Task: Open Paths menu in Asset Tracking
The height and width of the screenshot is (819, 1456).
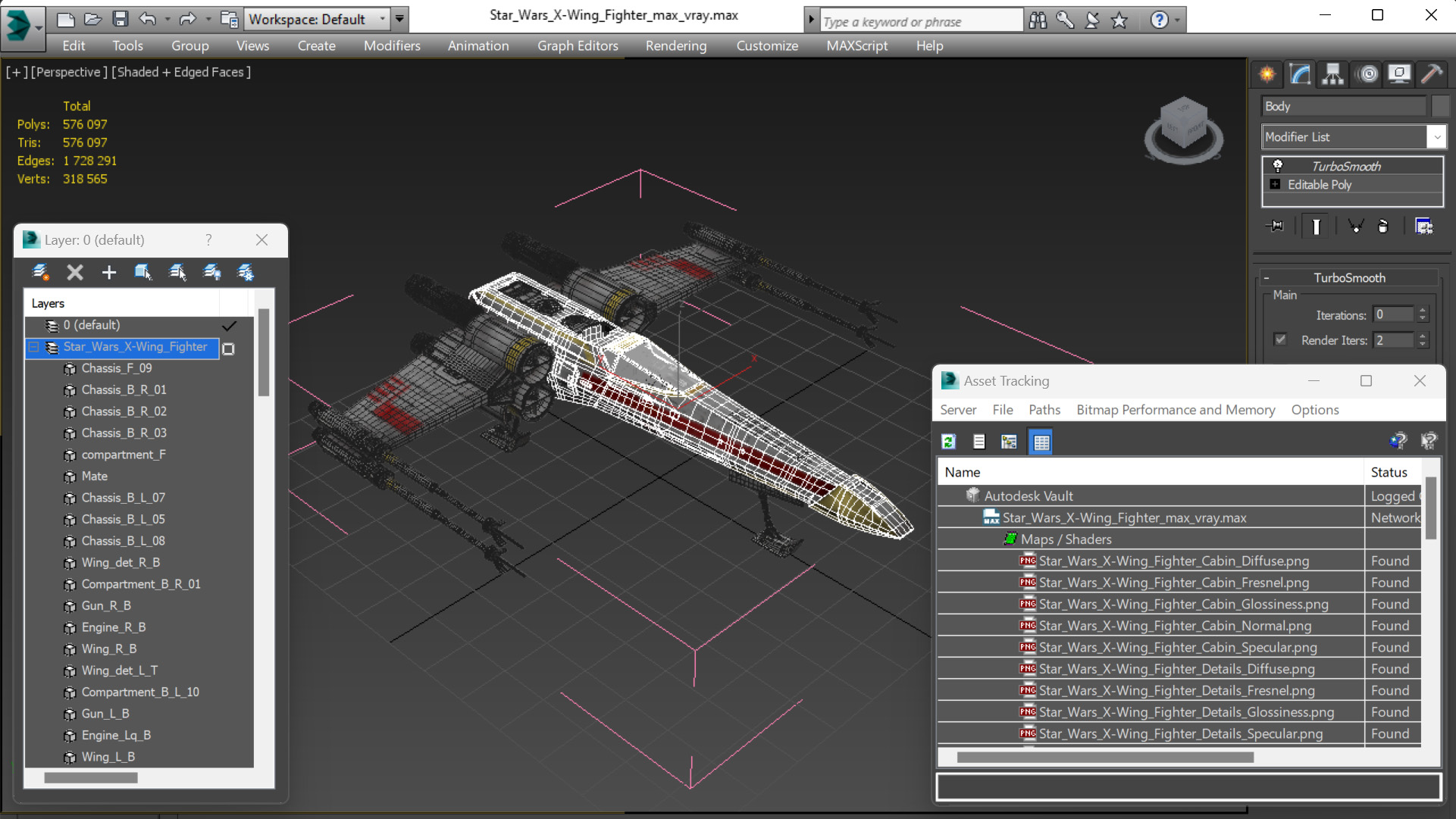Action: (1044, 410)
